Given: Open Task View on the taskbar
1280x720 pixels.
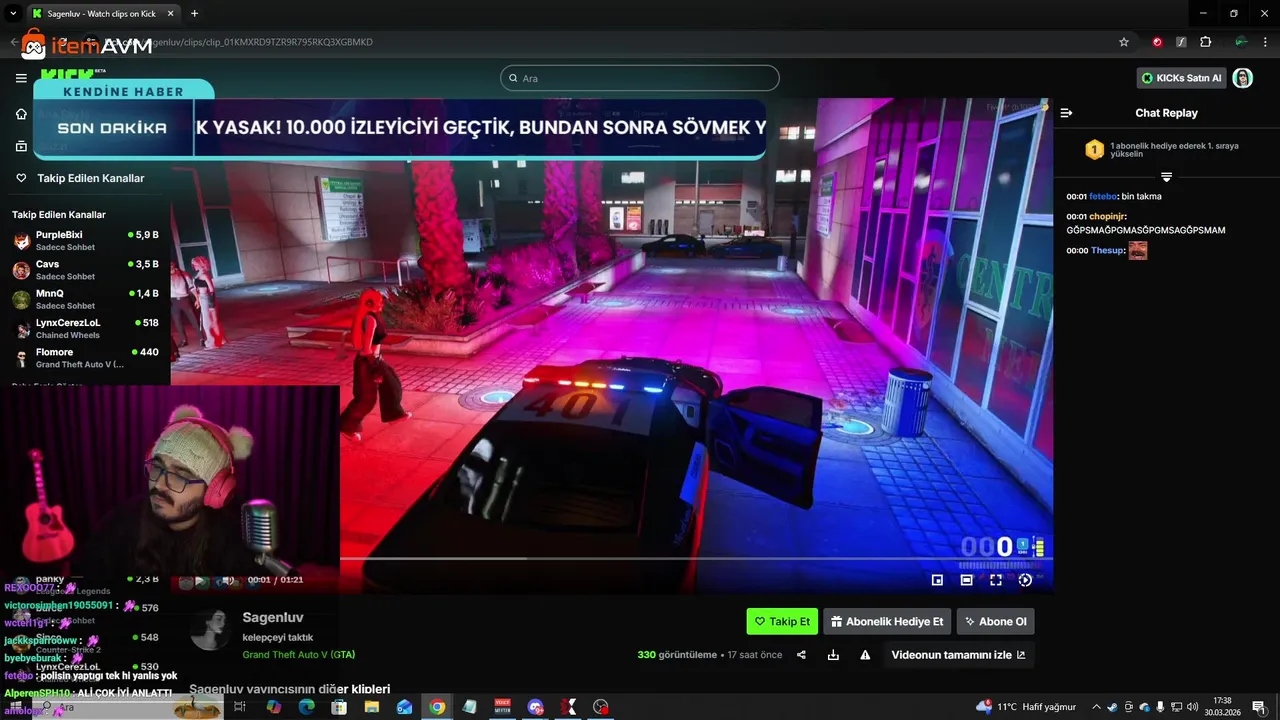Looking at the screenshot, I should pyautogui.click(x=240, y=707).
